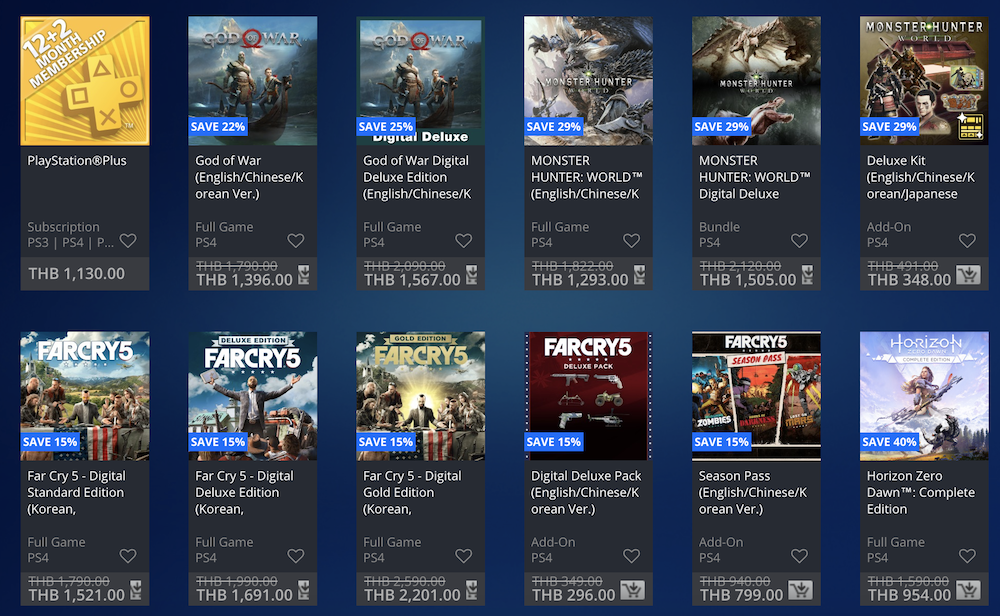
Task: Toggle wishlist heart on Horizon Zero Dawn
Action: [x=967, y=557]
